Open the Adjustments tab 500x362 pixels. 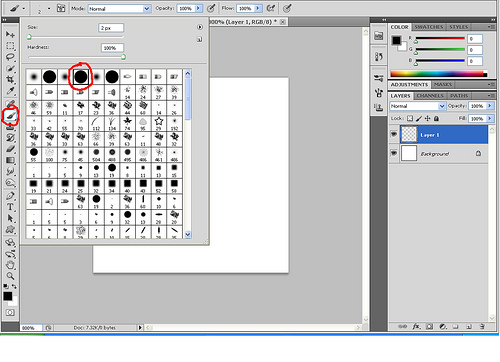409,85
